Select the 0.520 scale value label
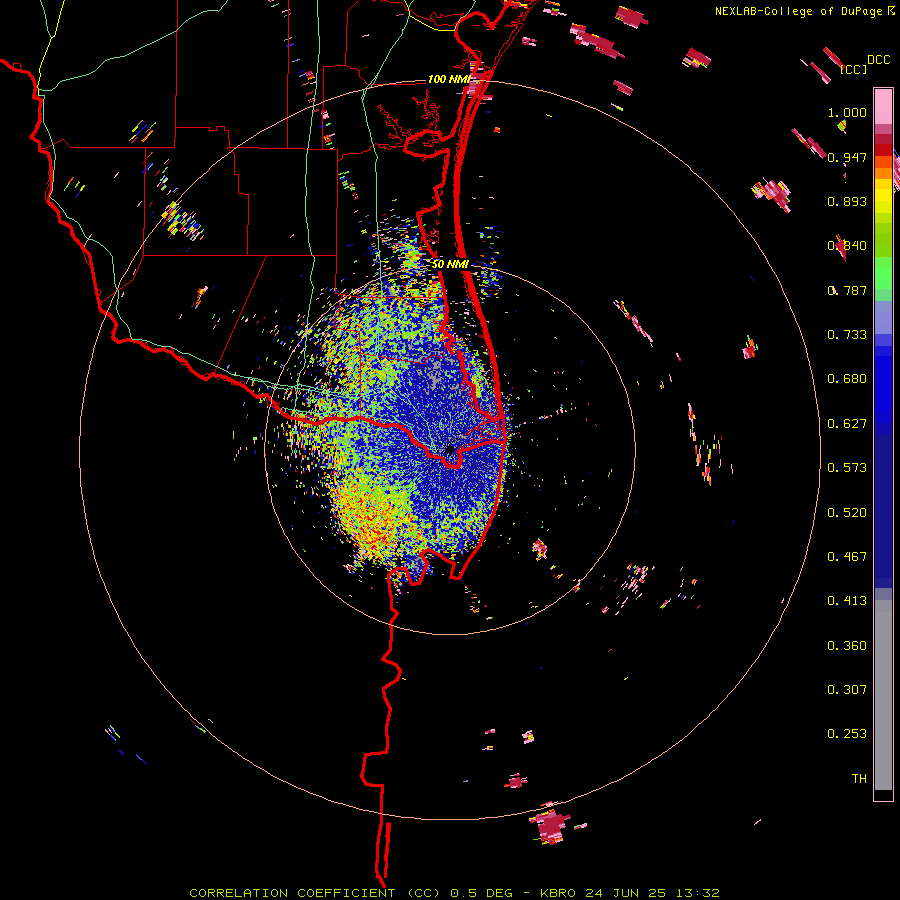Screen dimensions: 900x900 pyautogui.click(x=847, y=513)
